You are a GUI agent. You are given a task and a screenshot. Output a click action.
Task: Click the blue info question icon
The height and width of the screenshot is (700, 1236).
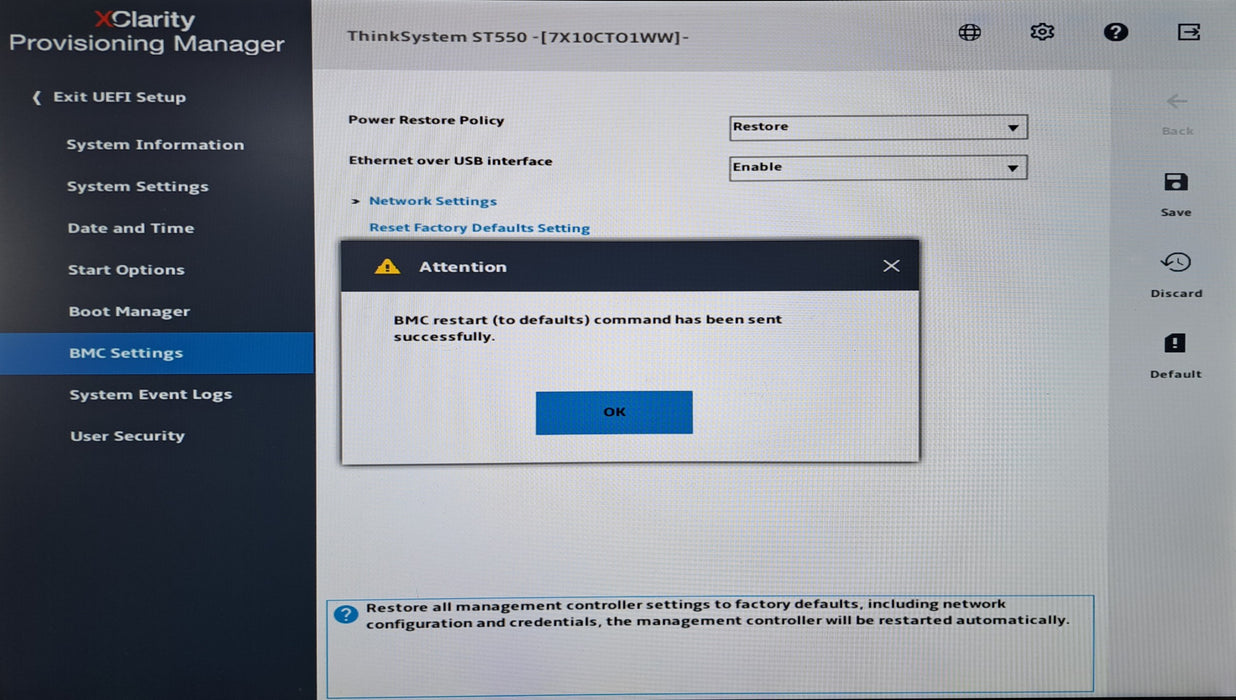coord(346,614)
